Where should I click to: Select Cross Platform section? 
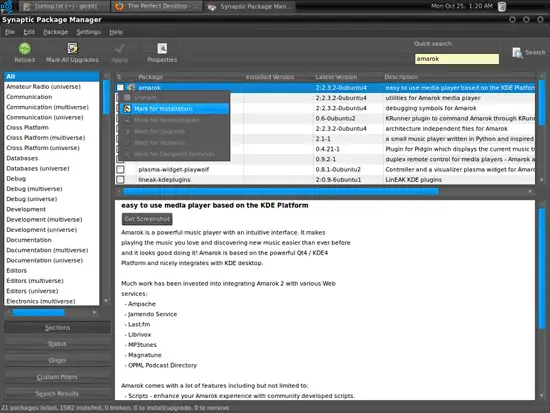pyautogui.click(x=52, y=127)
